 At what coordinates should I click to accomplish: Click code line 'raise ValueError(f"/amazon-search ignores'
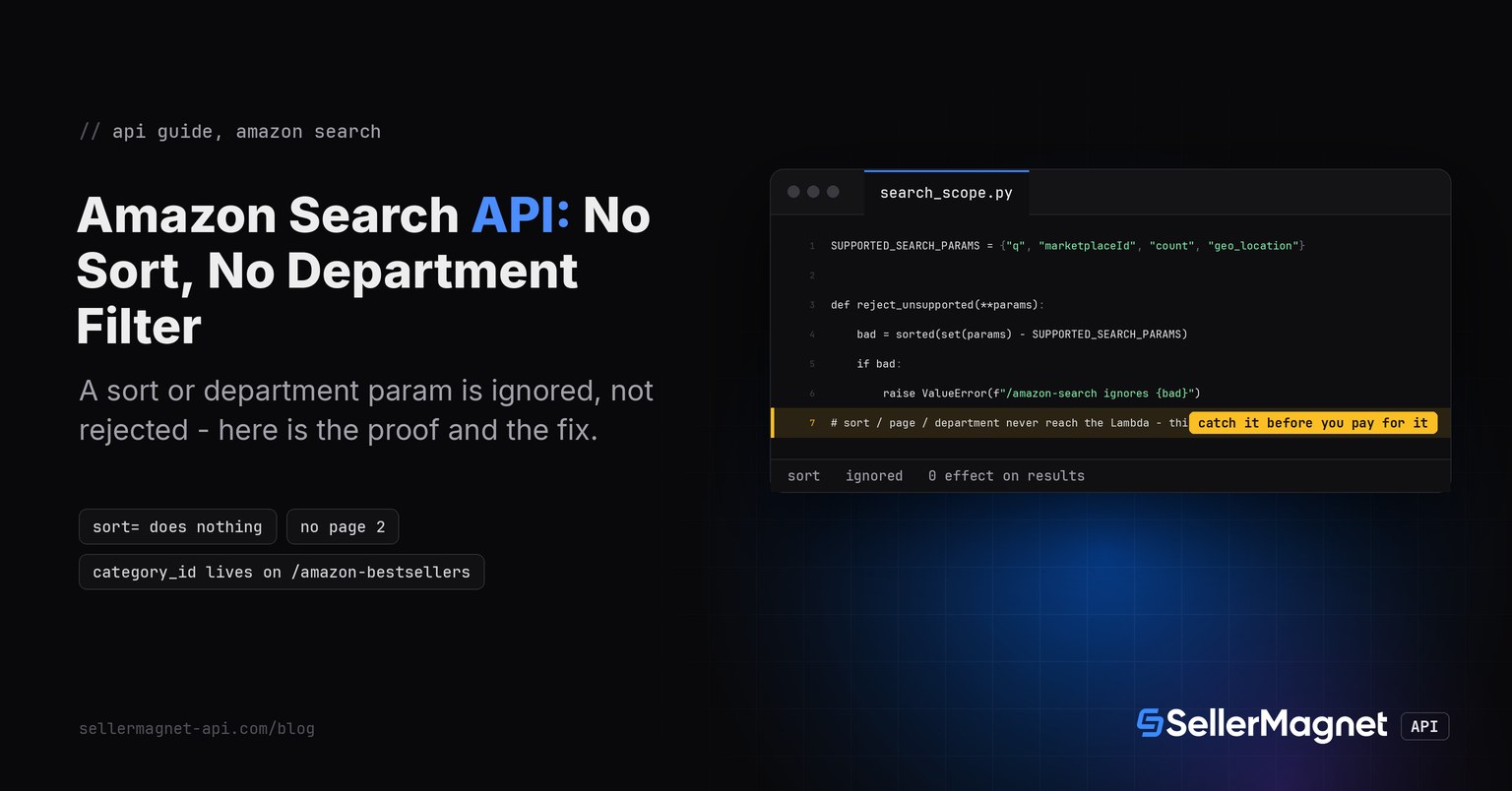[1041, 394]
